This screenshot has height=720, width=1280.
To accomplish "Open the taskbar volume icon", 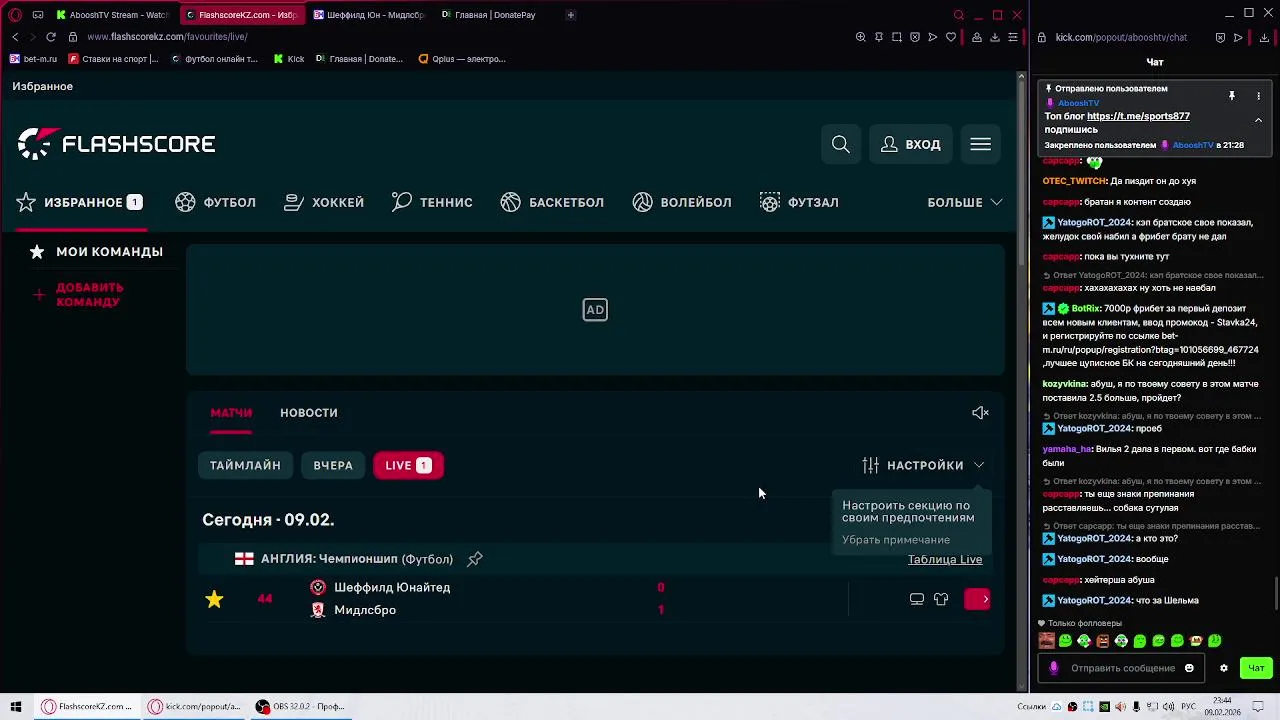I will [1167, 707].
